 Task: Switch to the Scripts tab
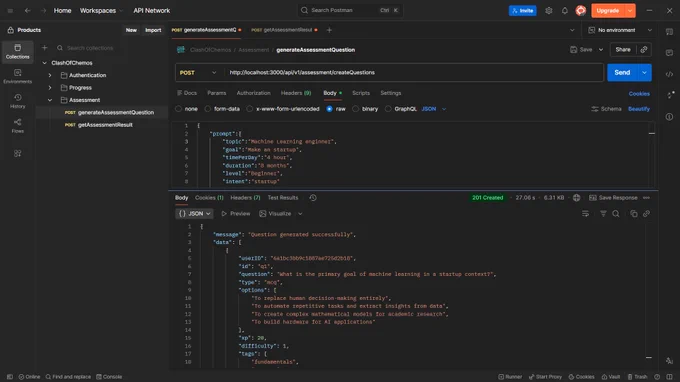(361, 93)
